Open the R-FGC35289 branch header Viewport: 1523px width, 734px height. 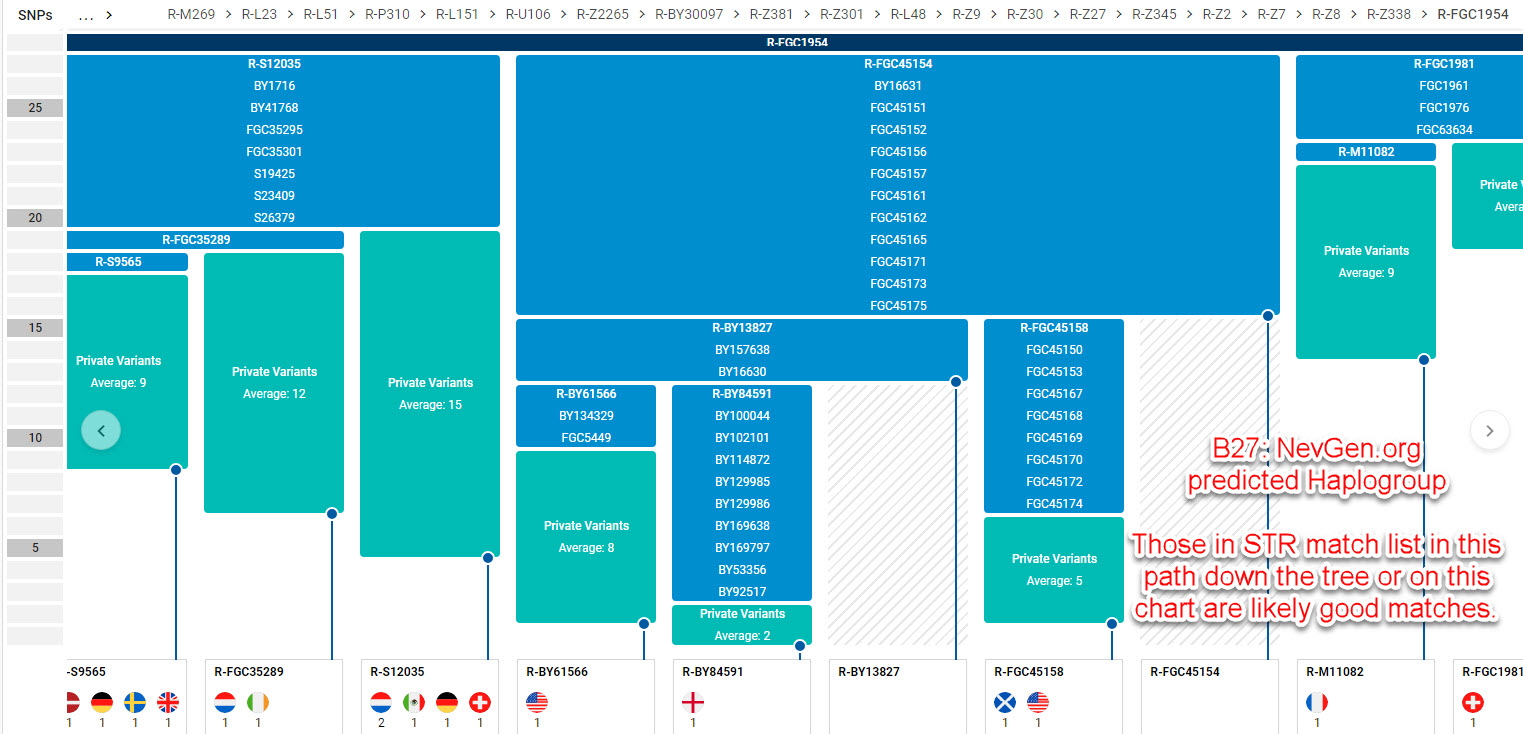click(204, 240)
